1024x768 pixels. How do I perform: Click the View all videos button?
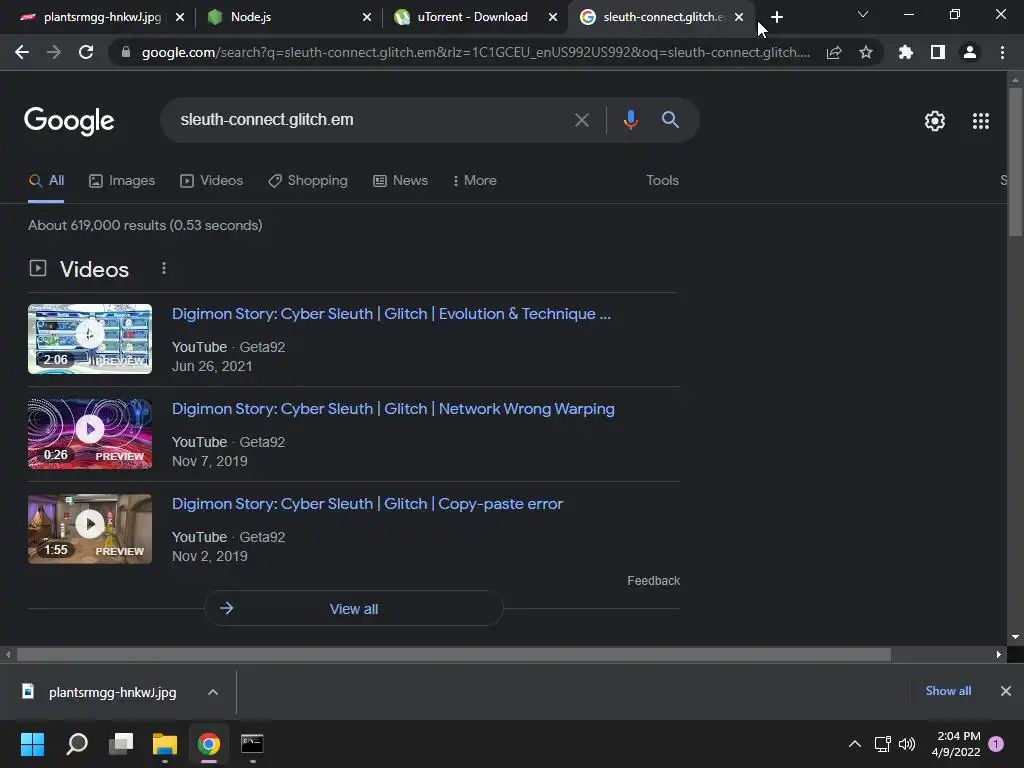tap(353, 609)
